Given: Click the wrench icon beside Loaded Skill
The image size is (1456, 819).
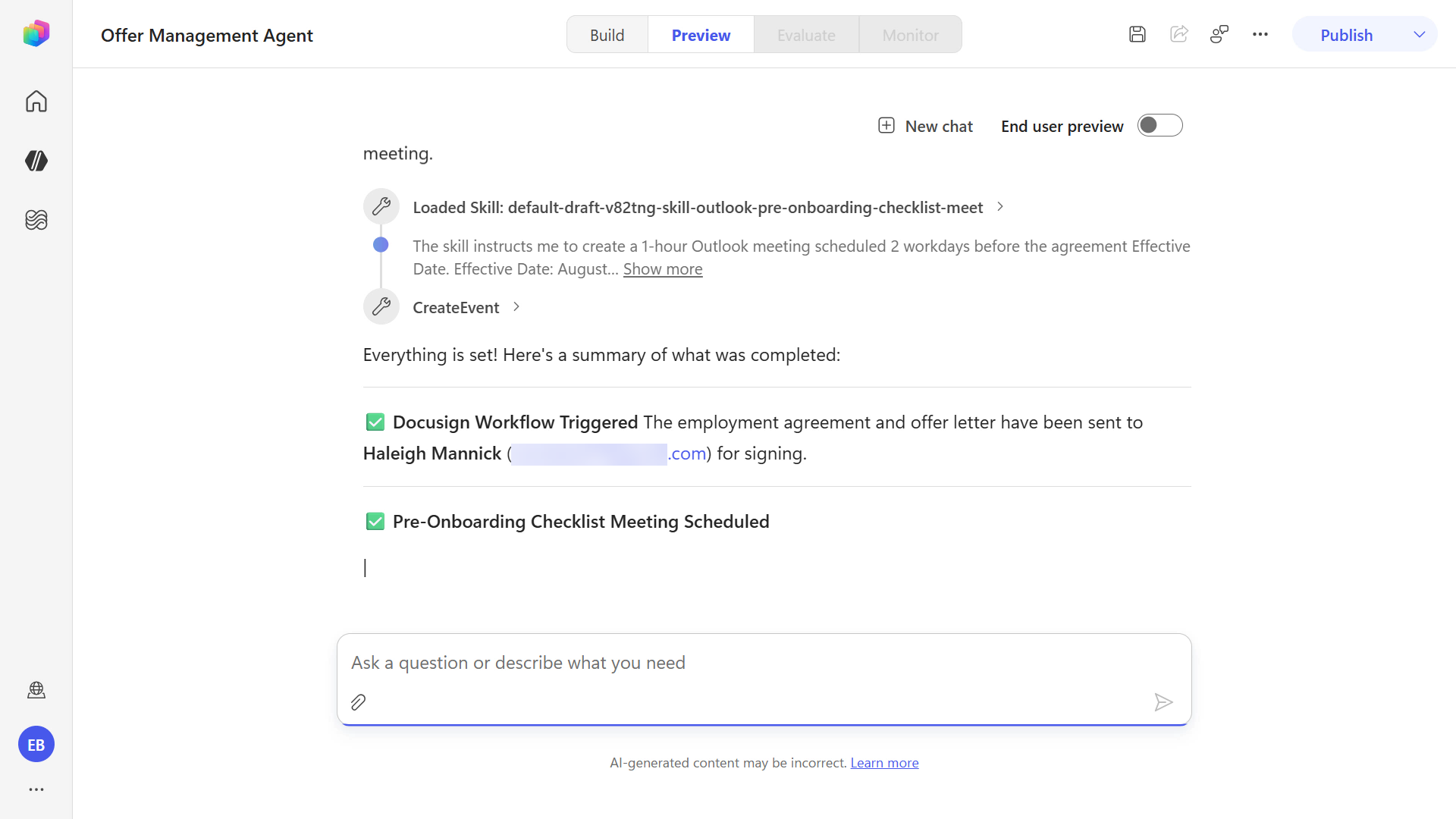Looking at the screenshot, I should 381,206.
